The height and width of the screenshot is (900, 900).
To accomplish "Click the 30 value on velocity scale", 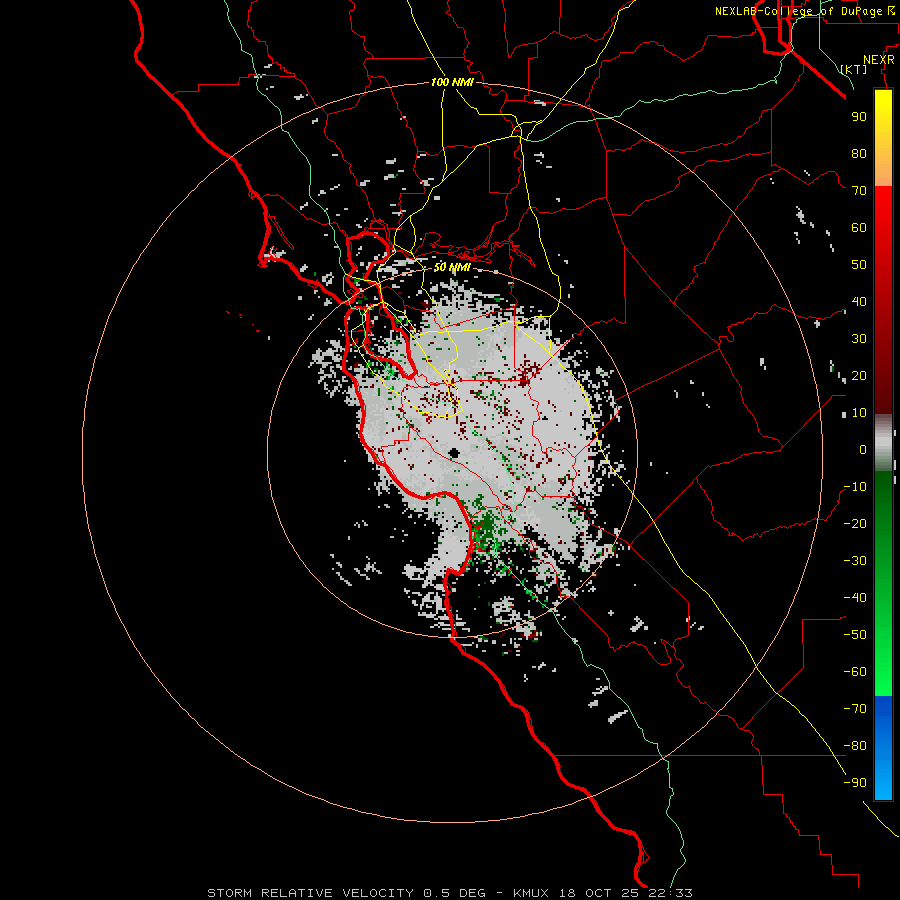I will 859,339.
